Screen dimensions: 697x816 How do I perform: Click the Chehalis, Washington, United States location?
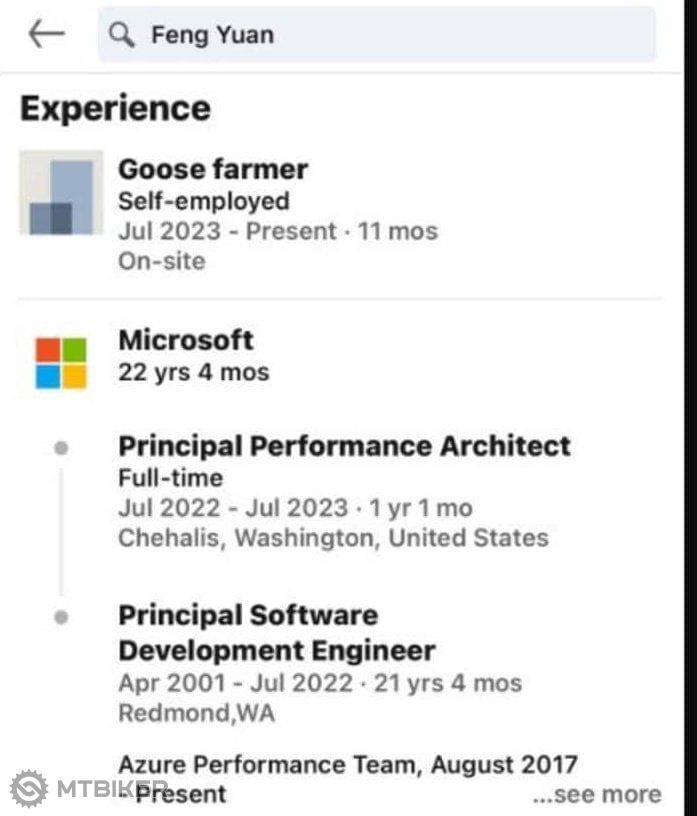tap(333, 538)
